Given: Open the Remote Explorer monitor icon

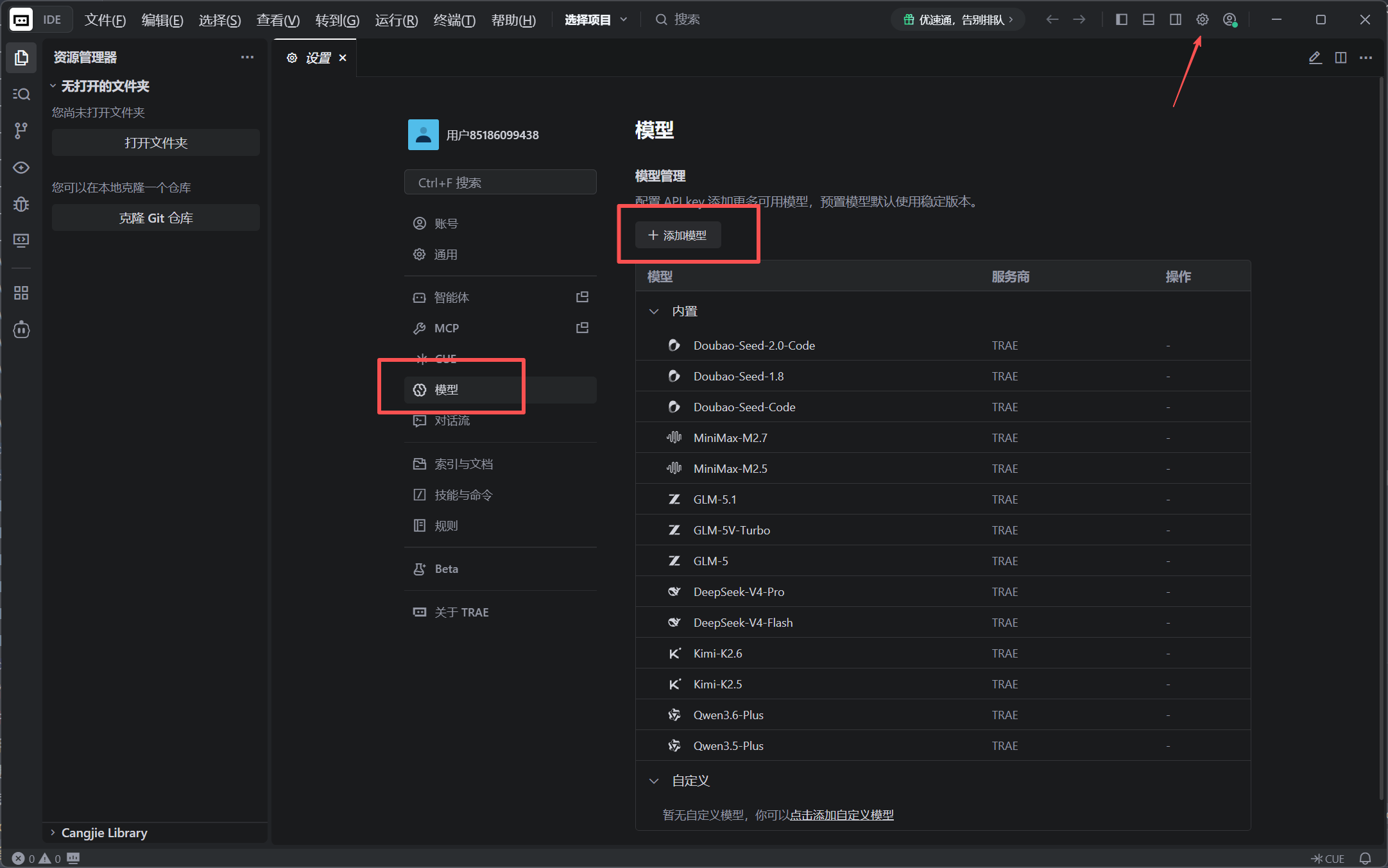Looking at the screenshot, I should coord(21,241).
